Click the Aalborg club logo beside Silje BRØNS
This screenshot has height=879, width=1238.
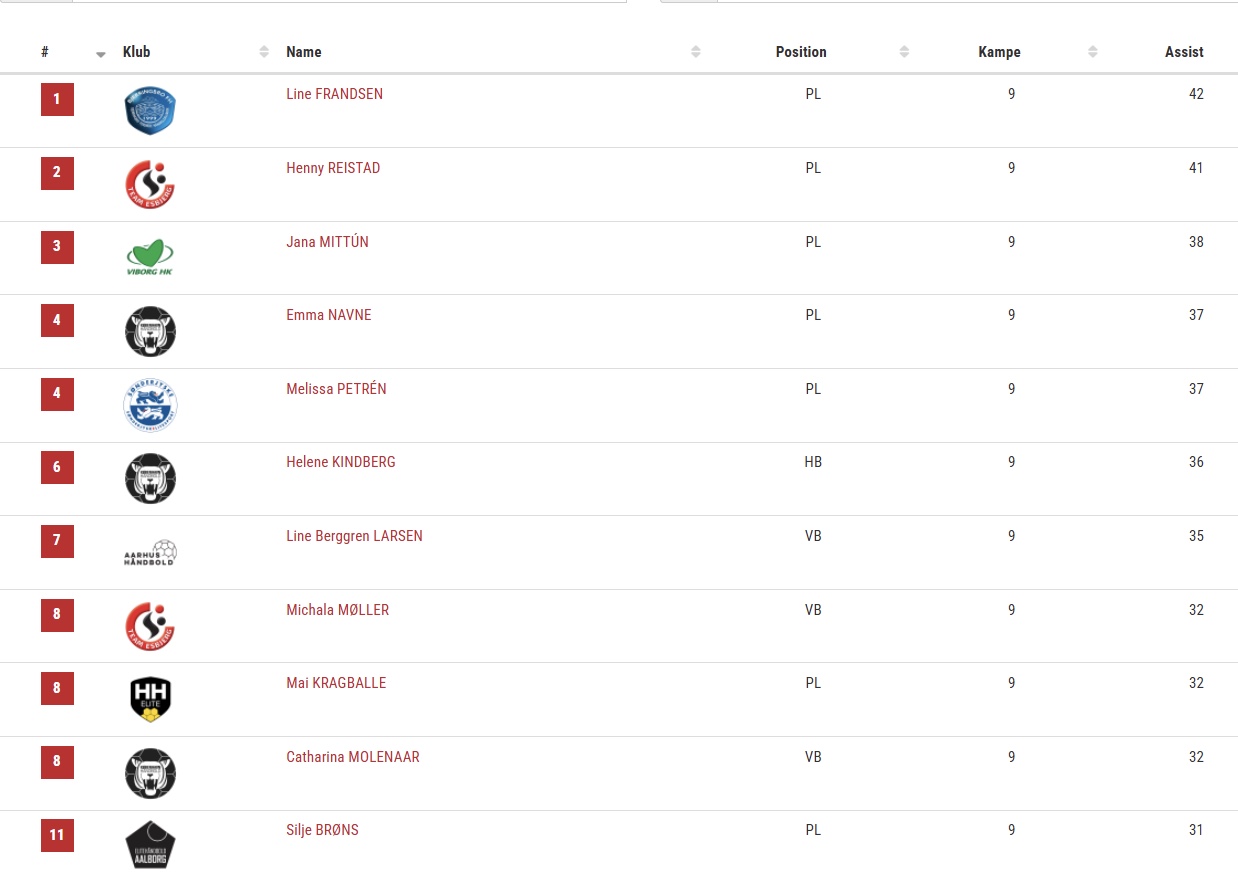click(x=150, y=845)
